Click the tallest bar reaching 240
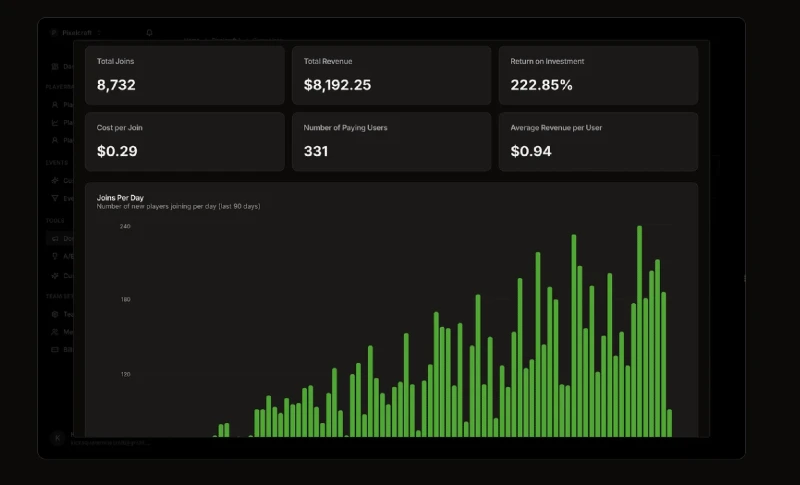The height and width of the screenshot is (485, 800). point(639,331)
